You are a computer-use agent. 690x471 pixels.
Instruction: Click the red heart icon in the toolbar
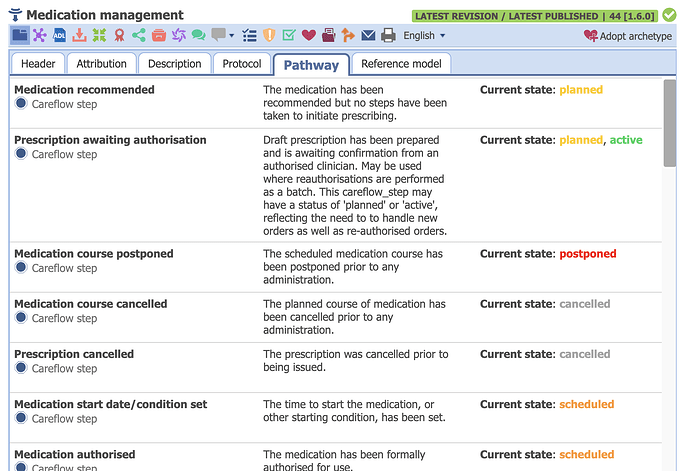click(x=308, y=35)
